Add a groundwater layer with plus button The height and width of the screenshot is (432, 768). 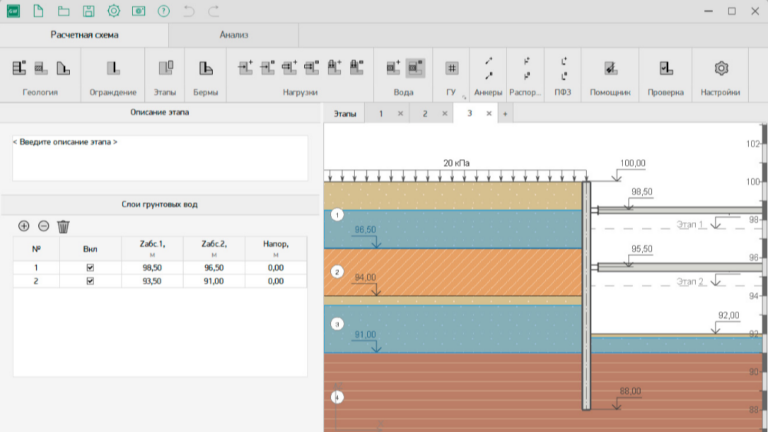click(24, 226)
